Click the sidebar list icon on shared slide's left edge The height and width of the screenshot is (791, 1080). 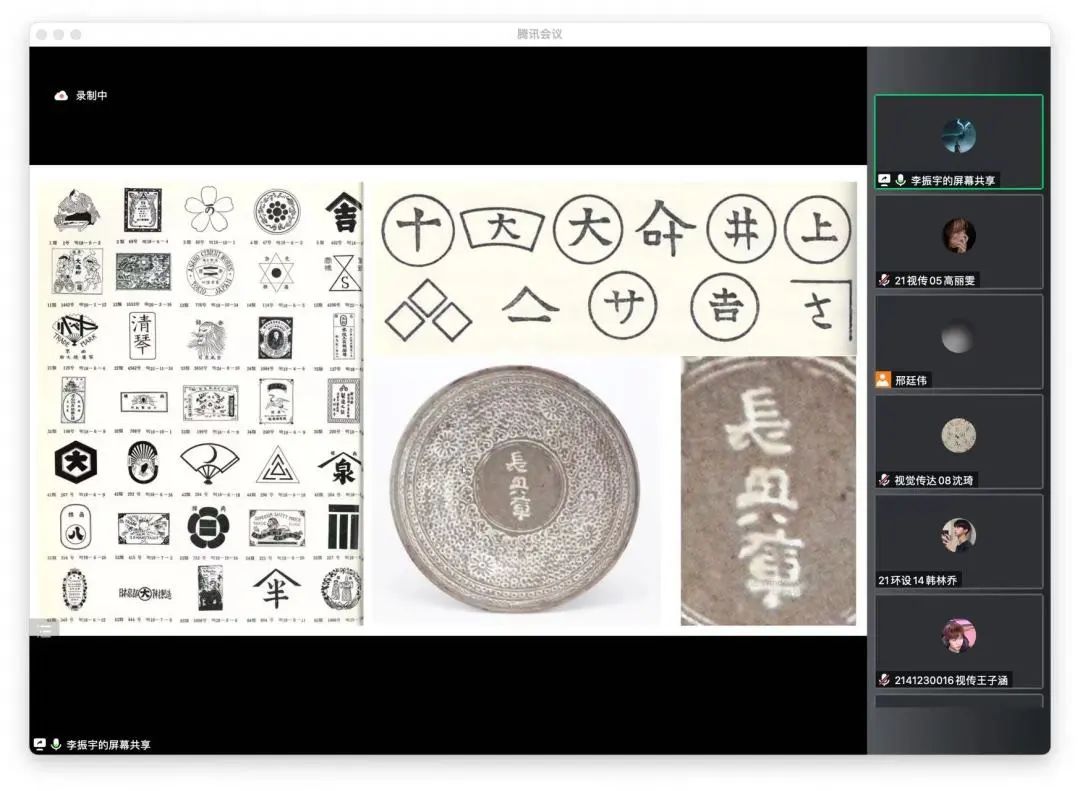(x=44, y=630)
